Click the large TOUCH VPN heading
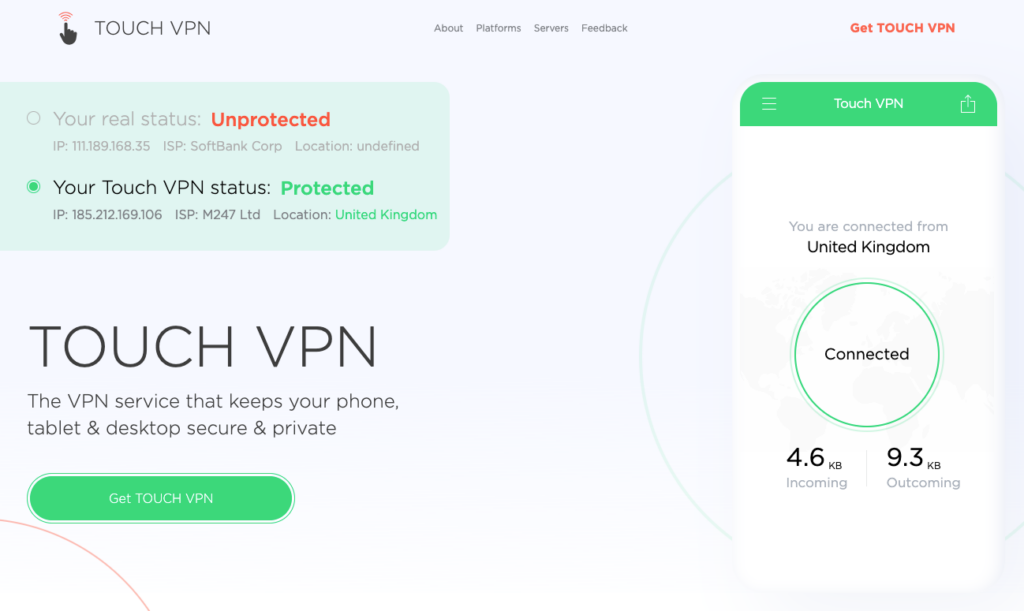The height and width of the screenshot is (611, 1024). coord(203,347)
